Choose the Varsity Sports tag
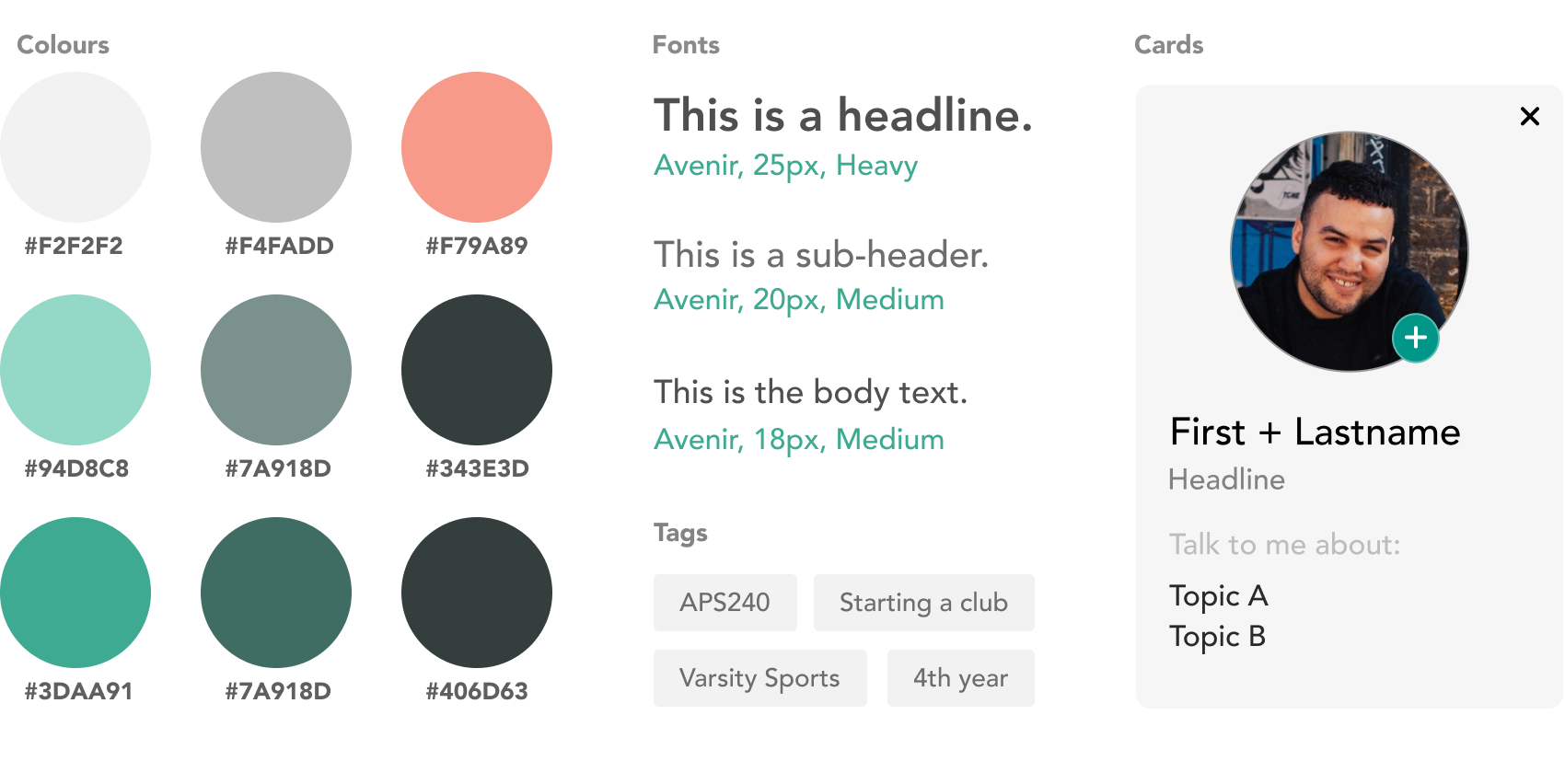Image resolution: width=1565 pixels, height=784 pixels. [760, 678]
